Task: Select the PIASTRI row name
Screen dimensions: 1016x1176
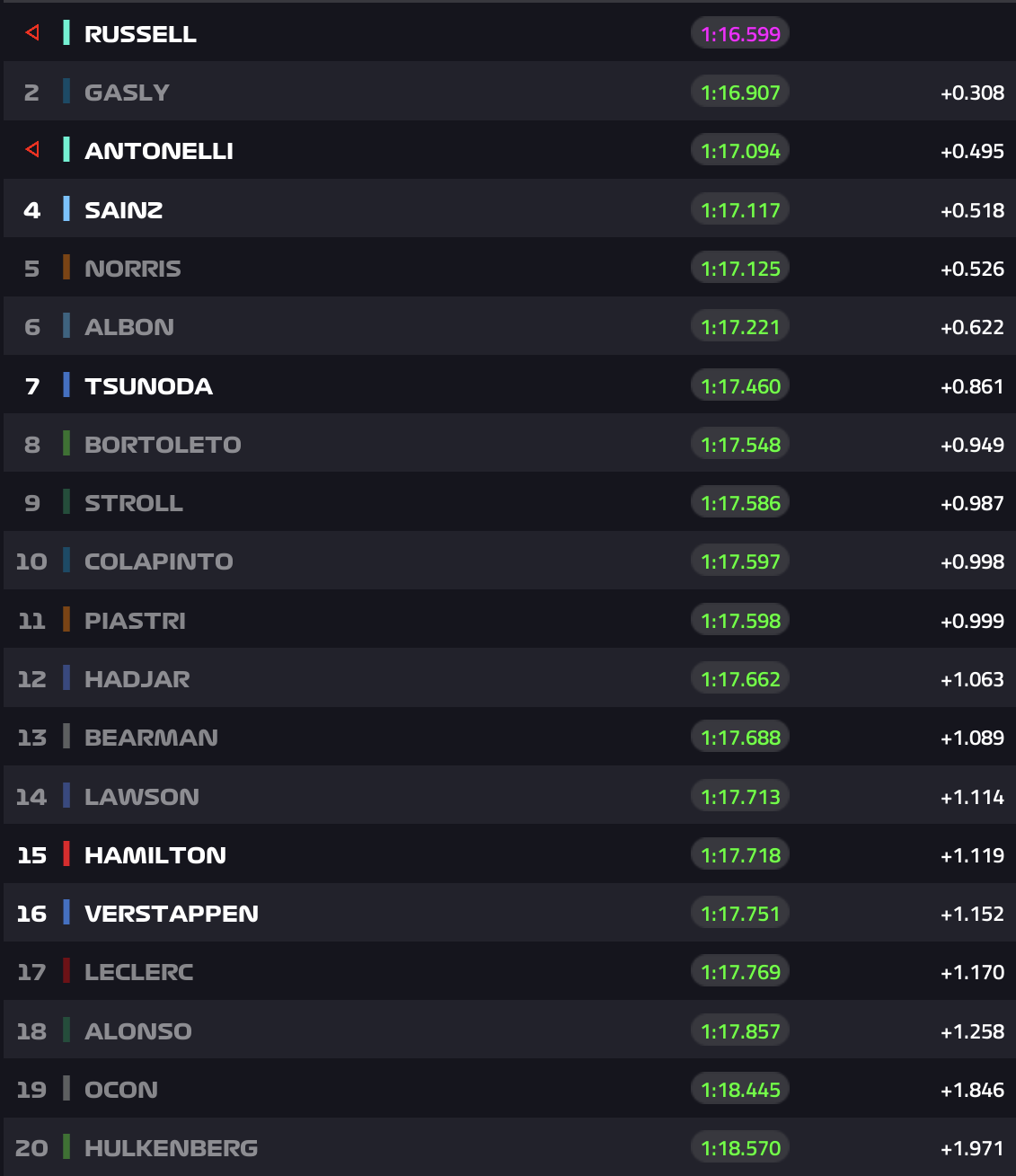Action: pyautogui.click(x=135, y=621)
